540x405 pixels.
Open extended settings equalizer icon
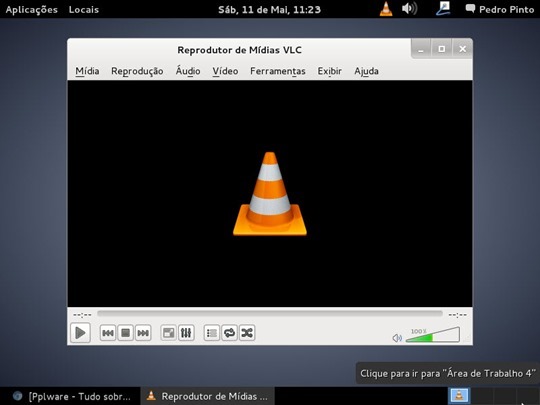(186, 333)
